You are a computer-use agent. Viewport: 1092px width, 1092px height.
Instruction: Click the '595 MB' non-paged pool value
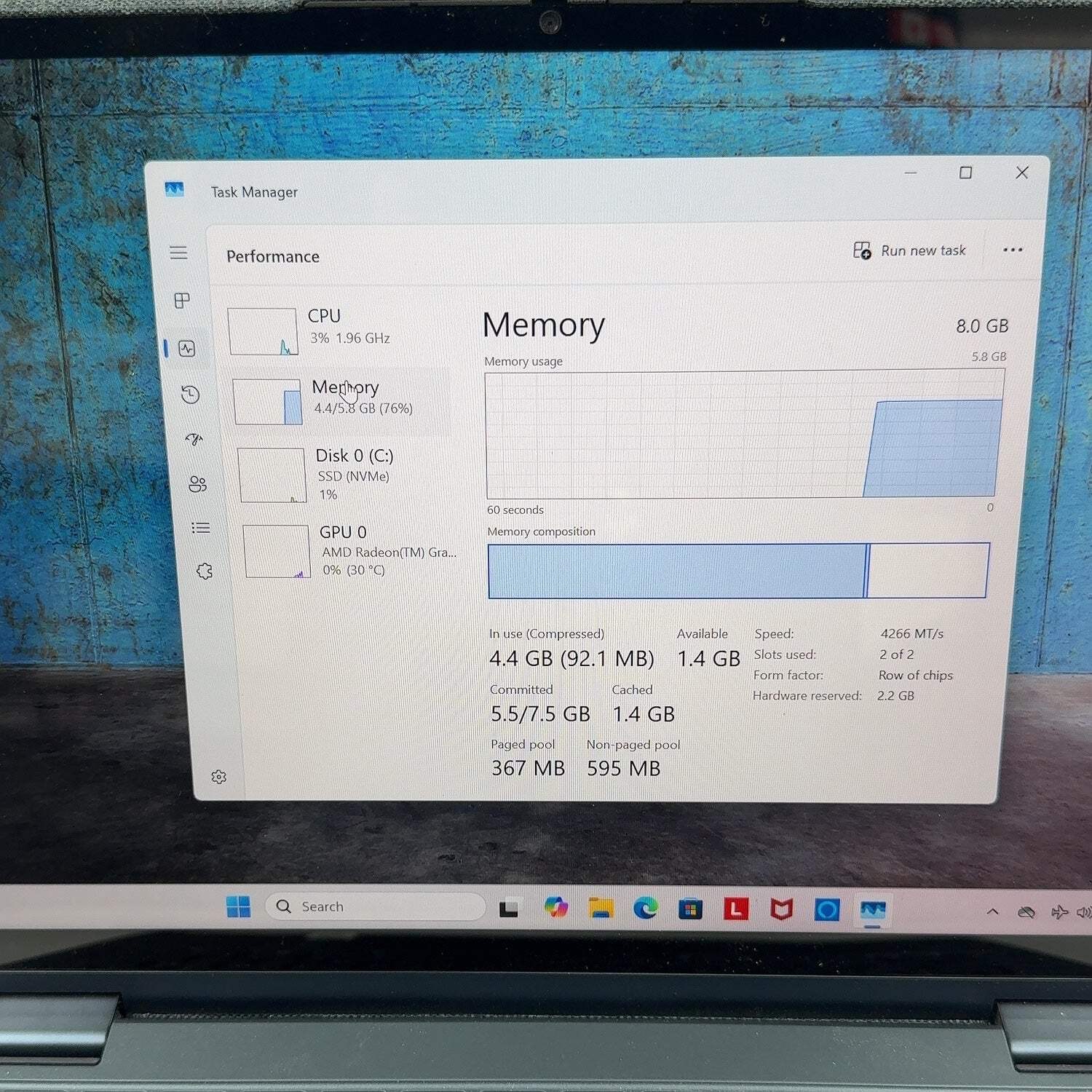tap(624, 769)
